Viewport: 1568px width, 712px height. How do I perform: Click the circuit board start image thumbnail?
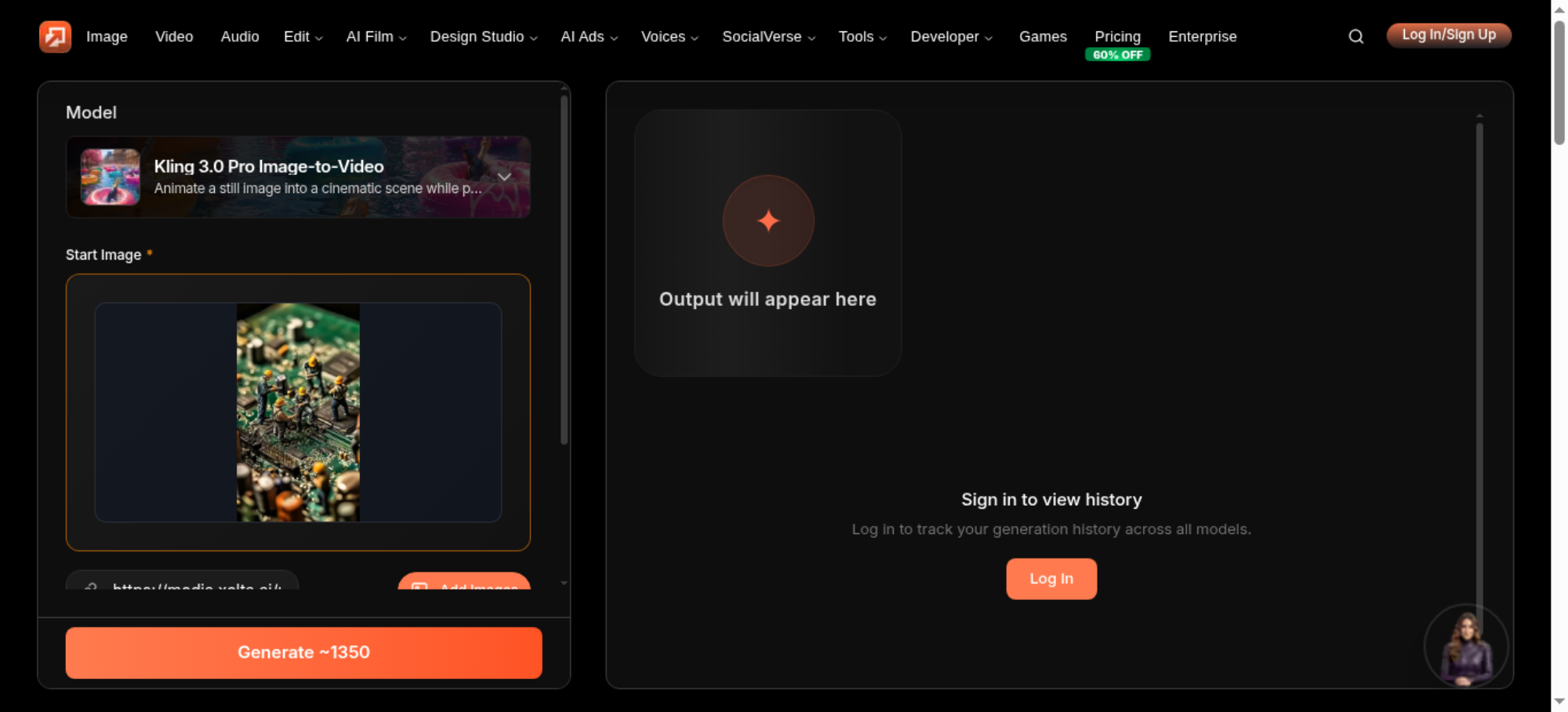pos(298,412)
